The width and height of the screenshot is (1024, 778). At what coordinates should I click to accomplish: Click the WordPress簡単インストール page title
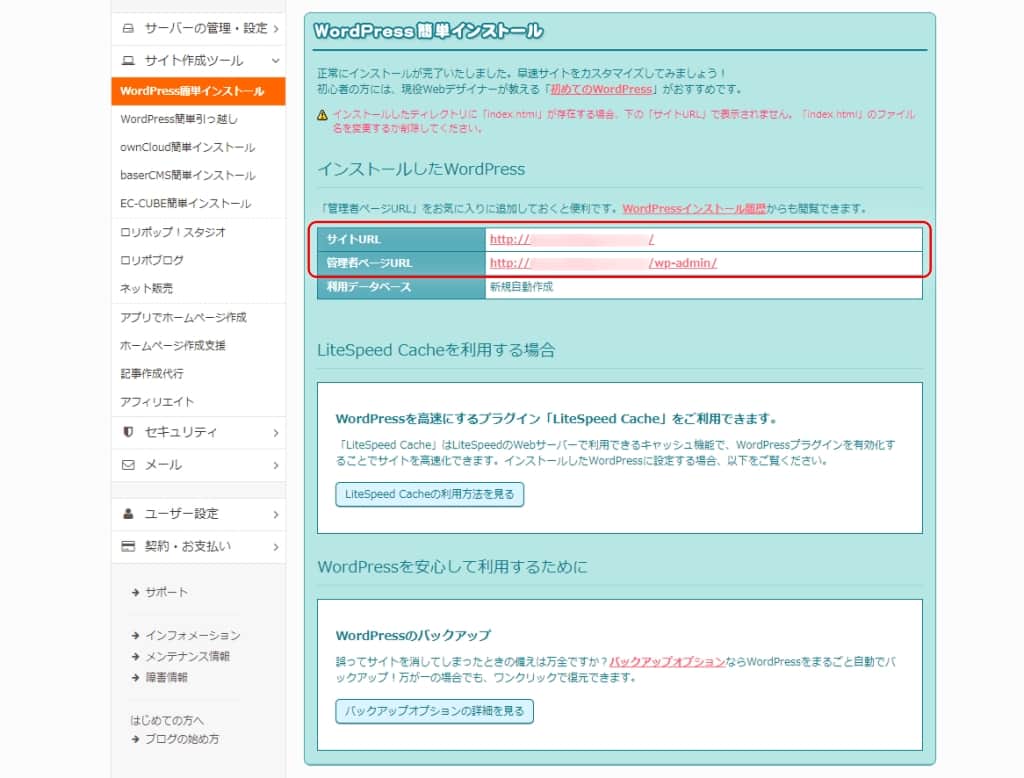pyautogui.click(x=428, y=31)
